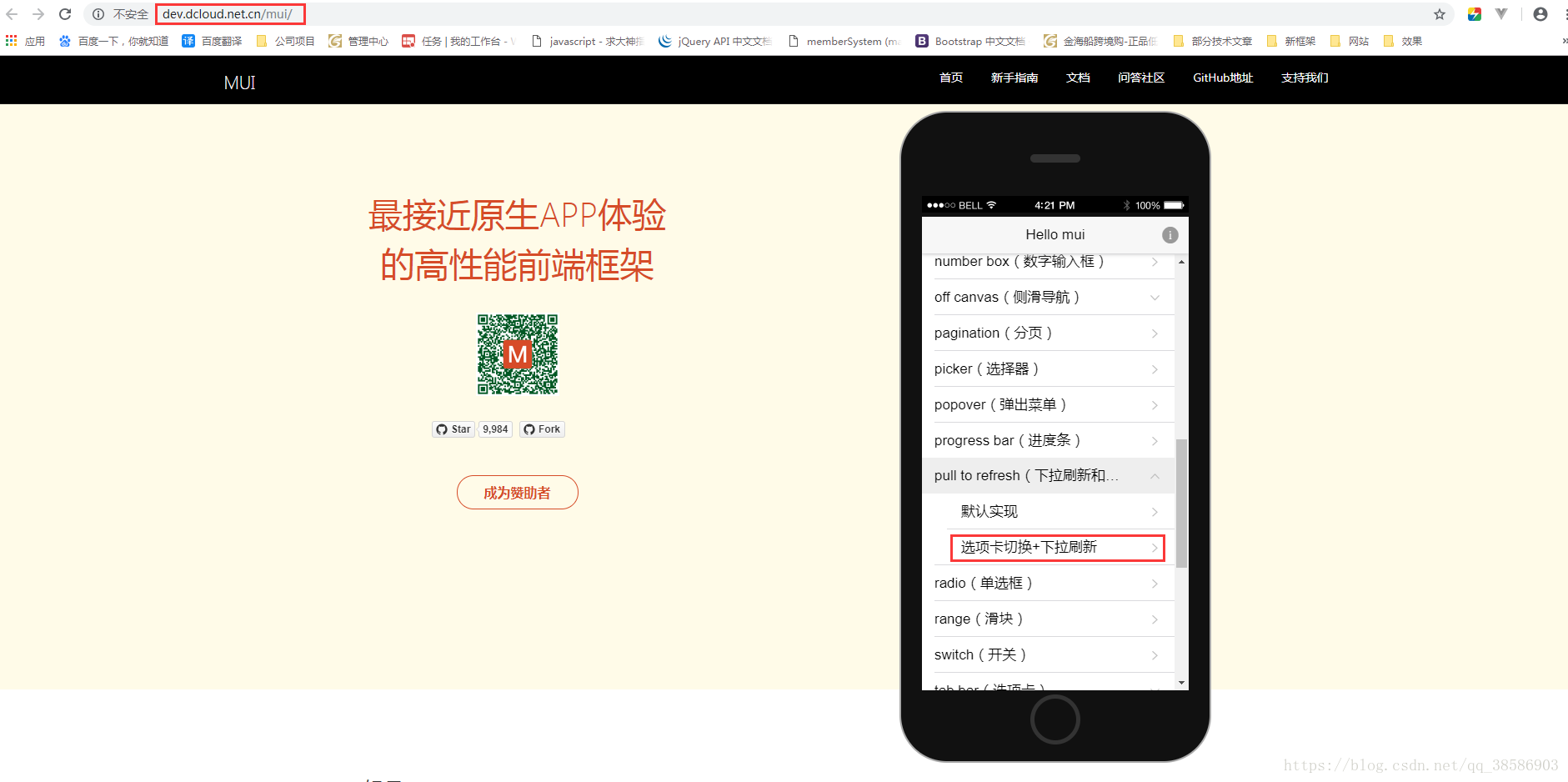1568x782 pixels.
Task: Open the radio (单选框) item
Action: click(1048, 583)
